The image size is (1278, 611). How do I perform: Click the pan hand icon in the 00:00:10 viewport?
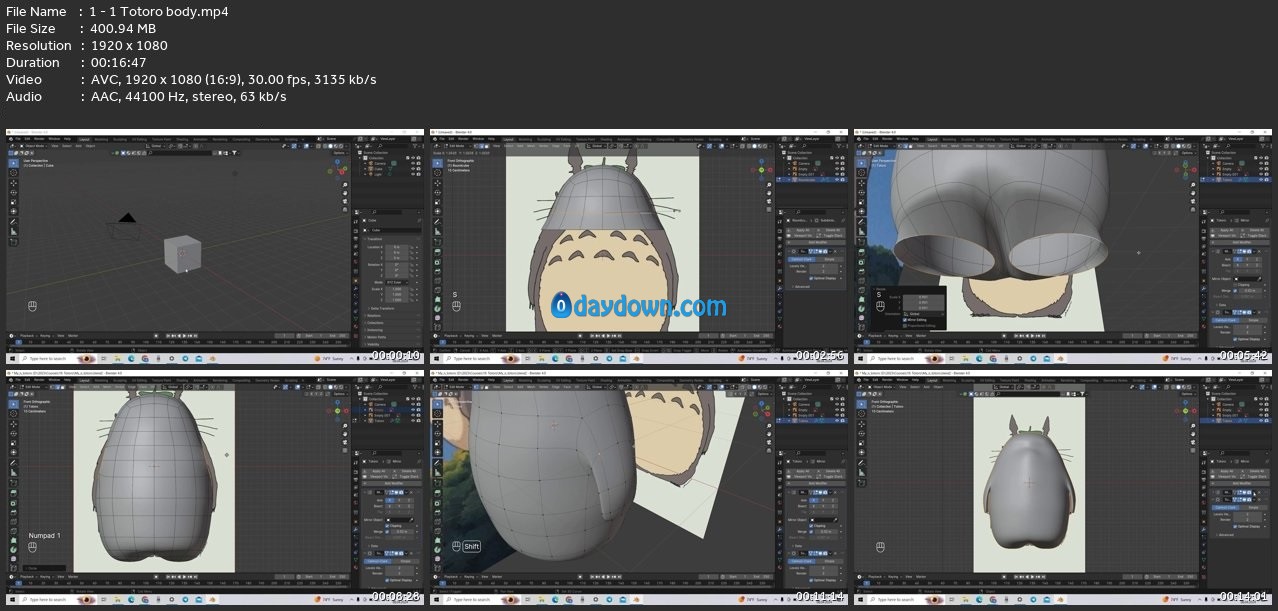point(345,193)
